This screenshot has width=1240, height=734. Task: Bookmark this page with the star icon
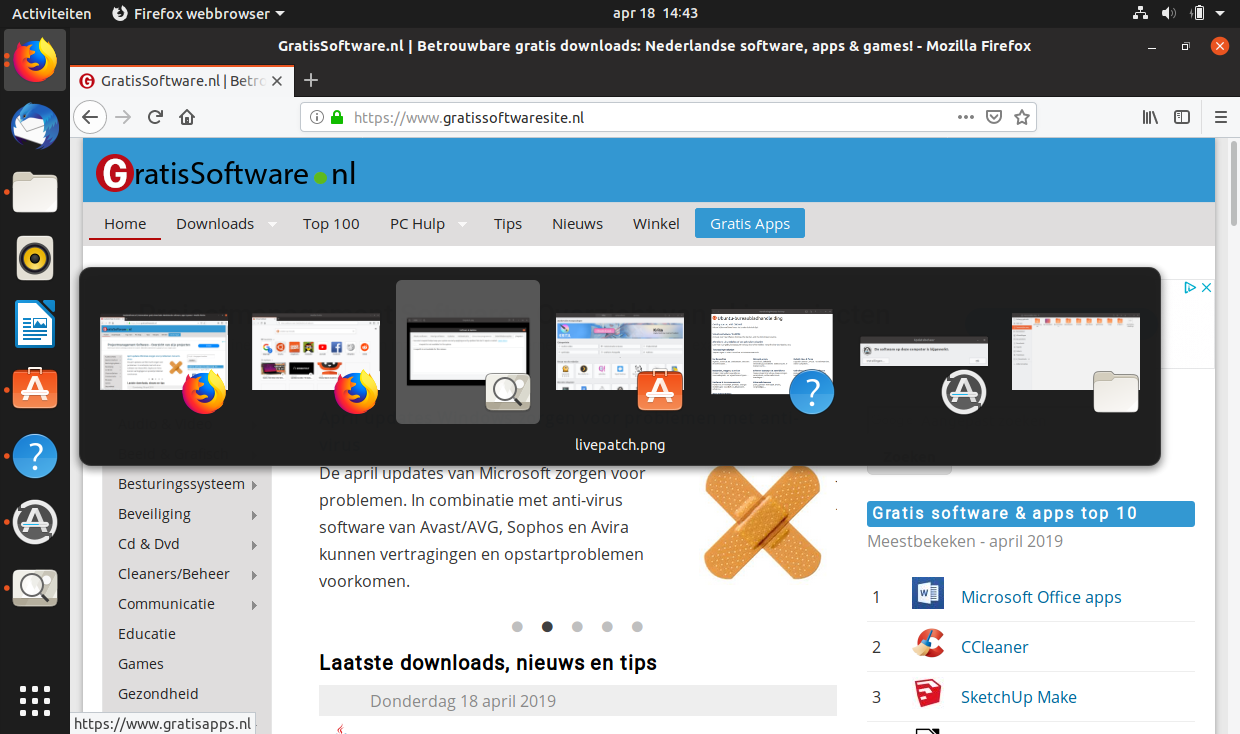1021,117
